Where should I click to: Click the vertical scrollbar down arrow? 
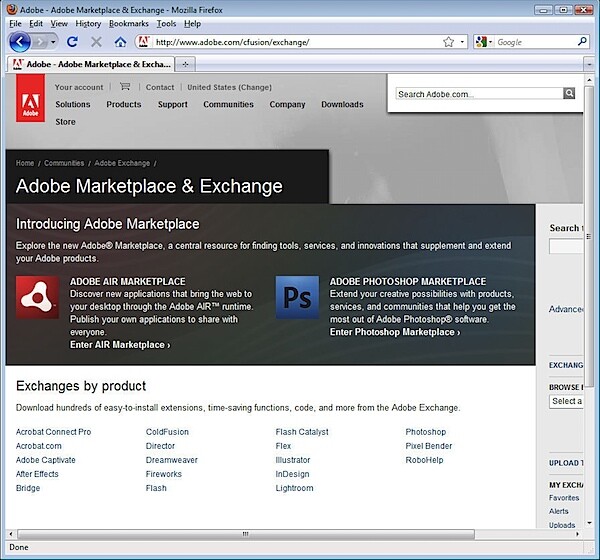coord(589,523)
